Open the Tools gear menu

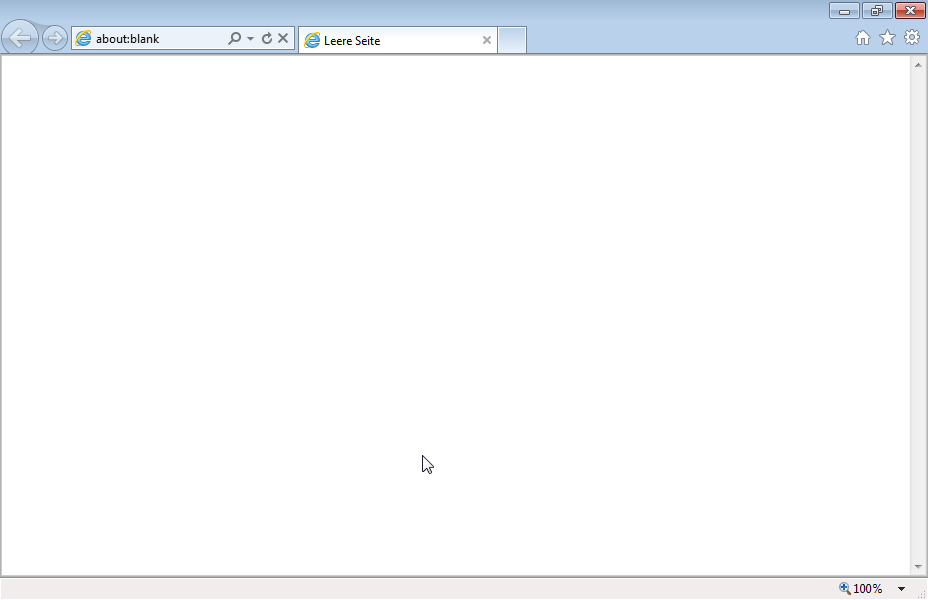912,37
